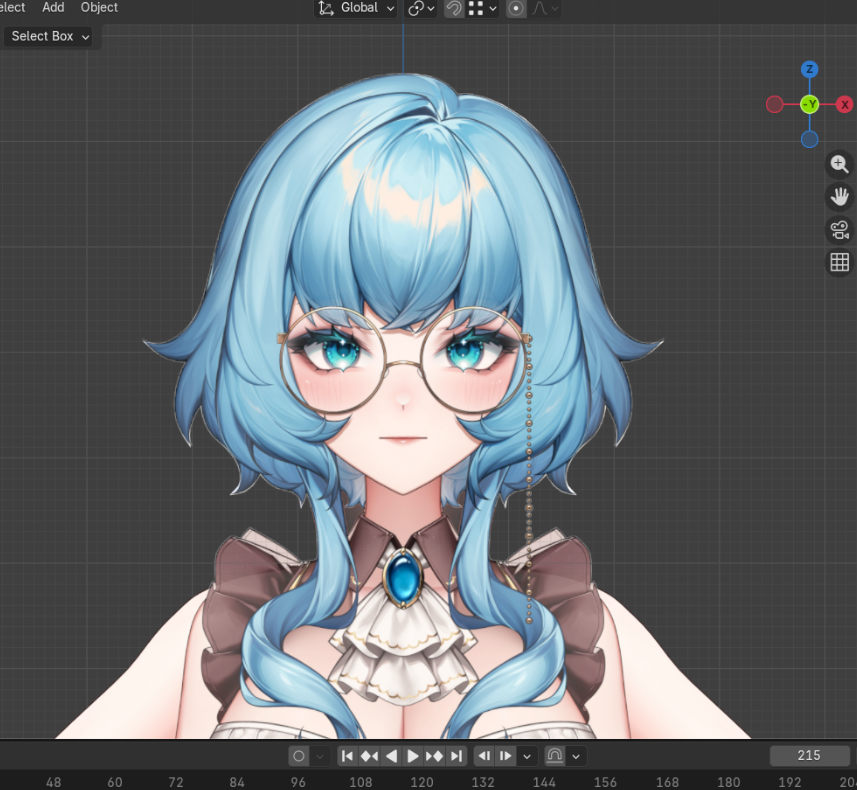Toggle snapping with the magnet icon
This screenshot has width=857, height=790.
click(454, 8)
